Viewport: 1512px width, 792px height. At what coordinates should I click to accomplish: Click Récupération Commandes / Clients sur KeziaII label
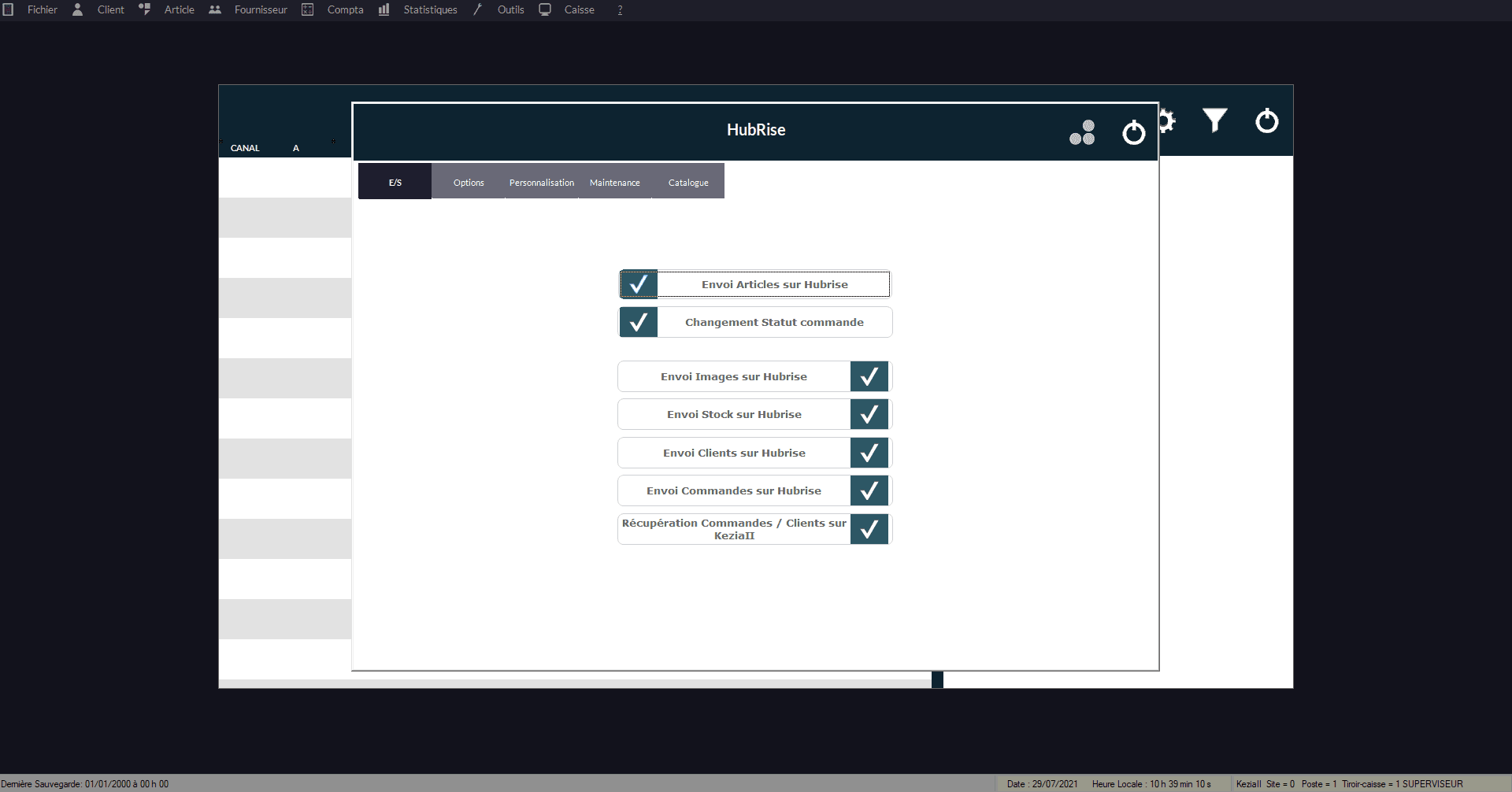coord(734,529)
